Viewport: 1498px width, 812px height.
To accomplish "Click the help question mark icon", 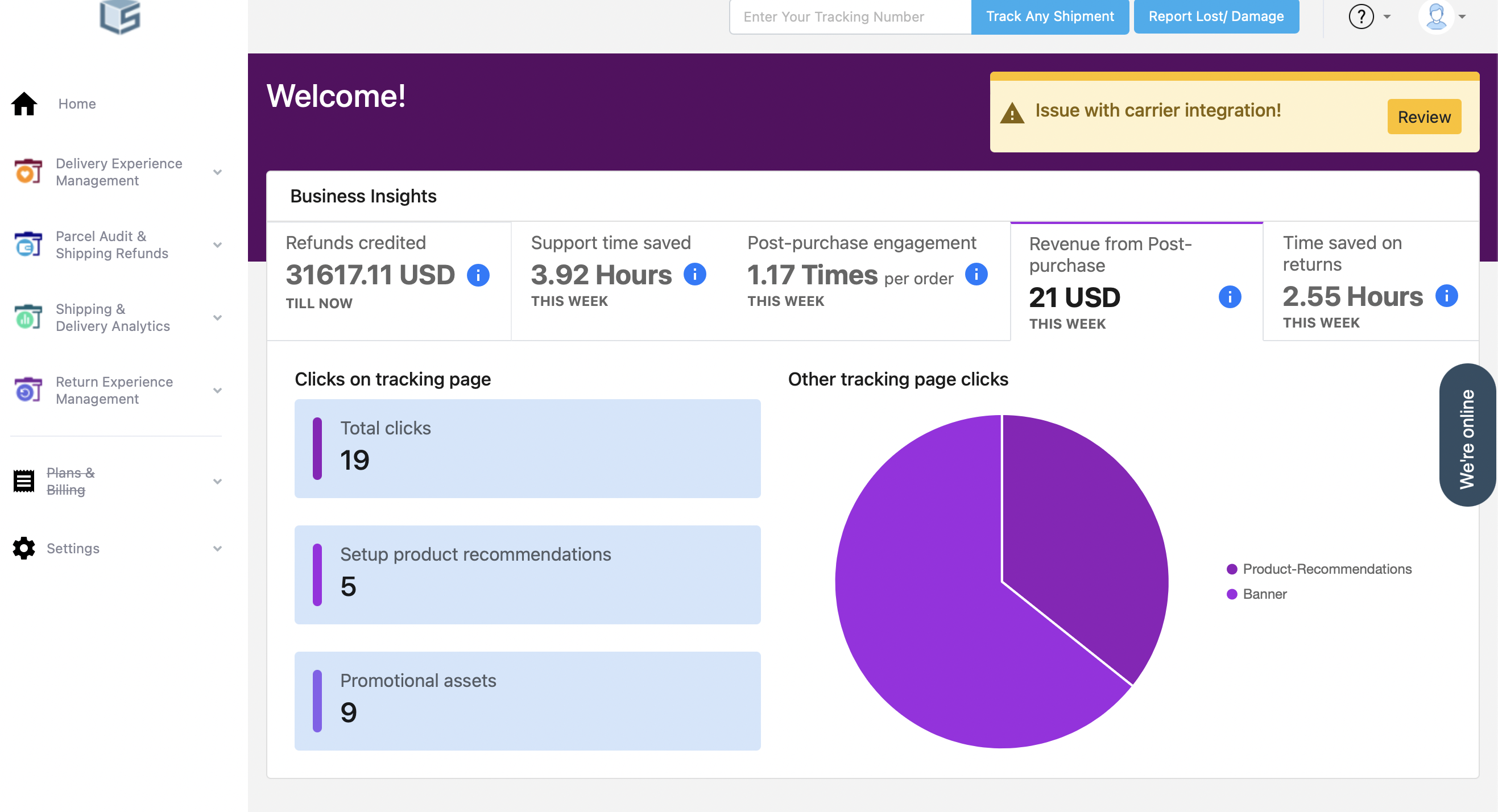I will (1361, 16).
